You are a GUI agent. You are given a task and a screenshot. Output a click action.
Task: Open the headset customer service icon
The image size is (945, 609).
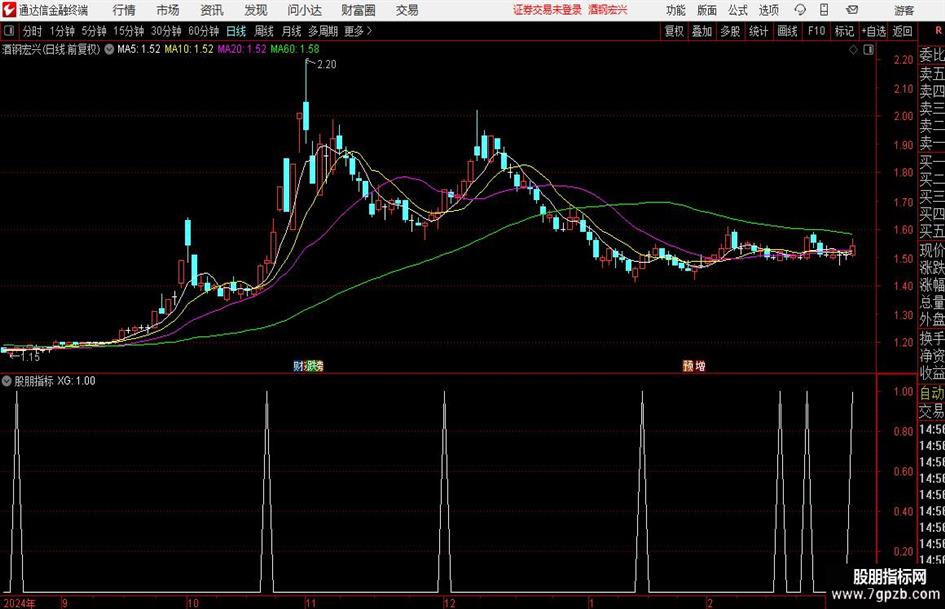tap(800, 10)
